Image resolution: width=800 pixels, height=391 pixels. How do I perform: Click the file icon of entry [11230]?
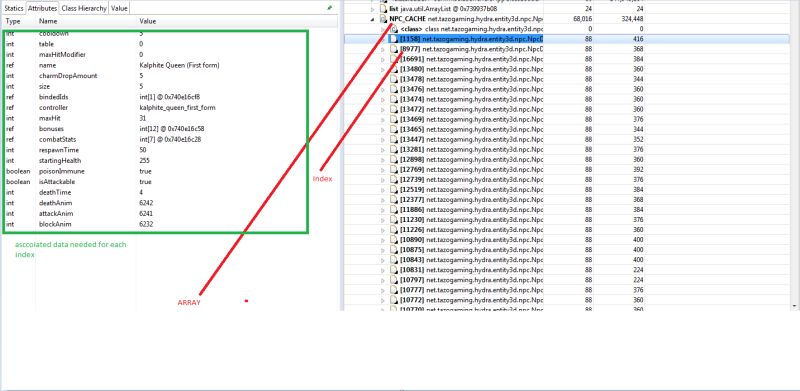point(393,219)
